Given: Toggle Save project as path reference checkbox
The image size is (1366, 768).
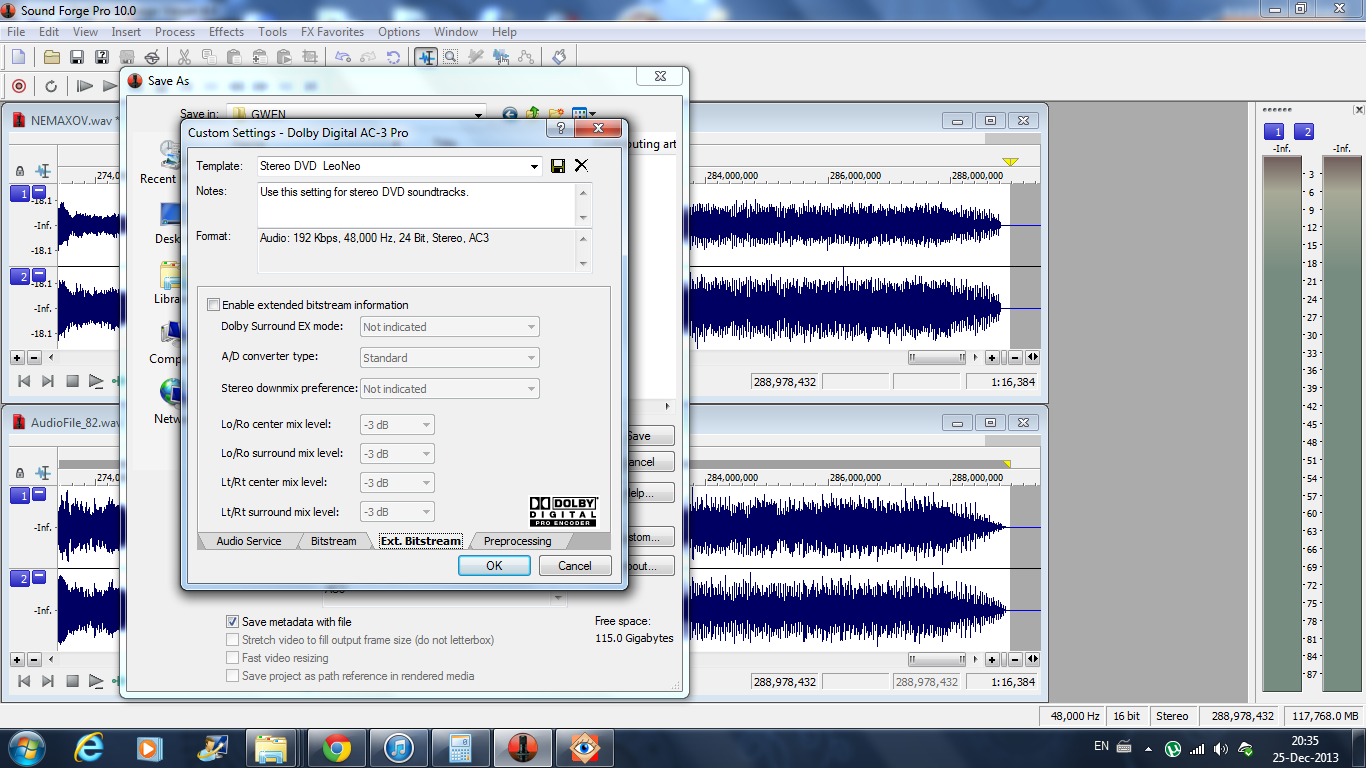Looking at the screenshot, I should (x=233, y=676).
